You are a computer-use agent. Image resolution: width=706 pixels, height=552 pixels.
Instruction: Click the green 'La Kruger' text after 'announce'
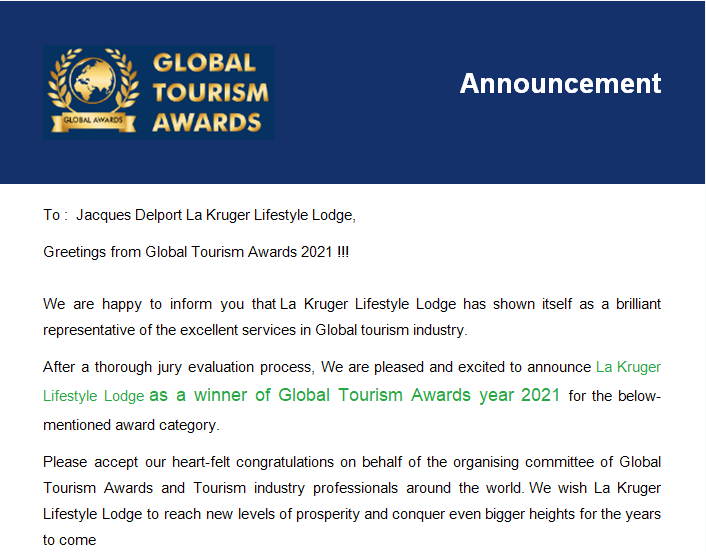(628, 367)
